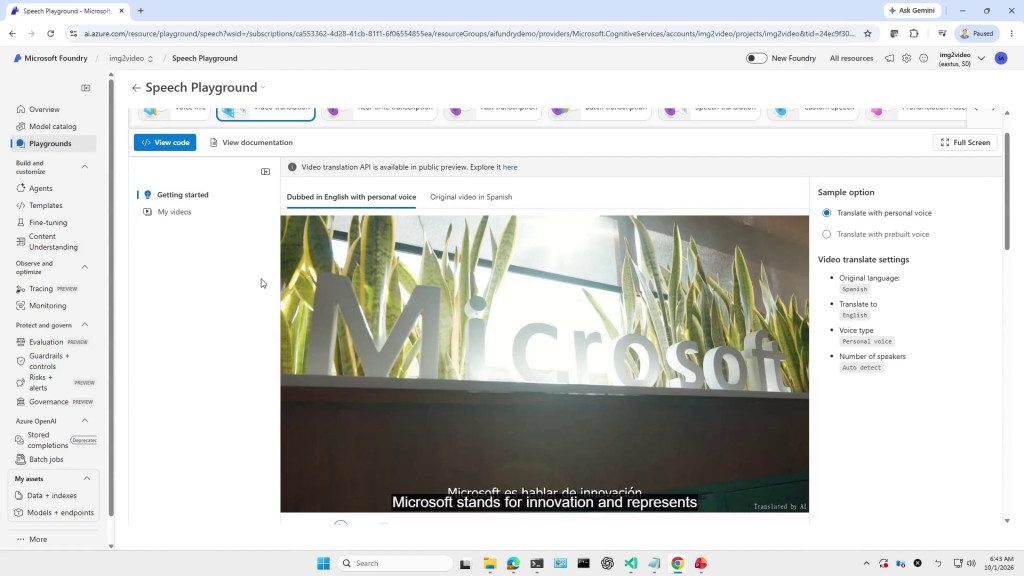Image resolution: width=1024 pixels, height=576 pixels.
Task: Click the SA user avatar
Action: [1000, 58]
